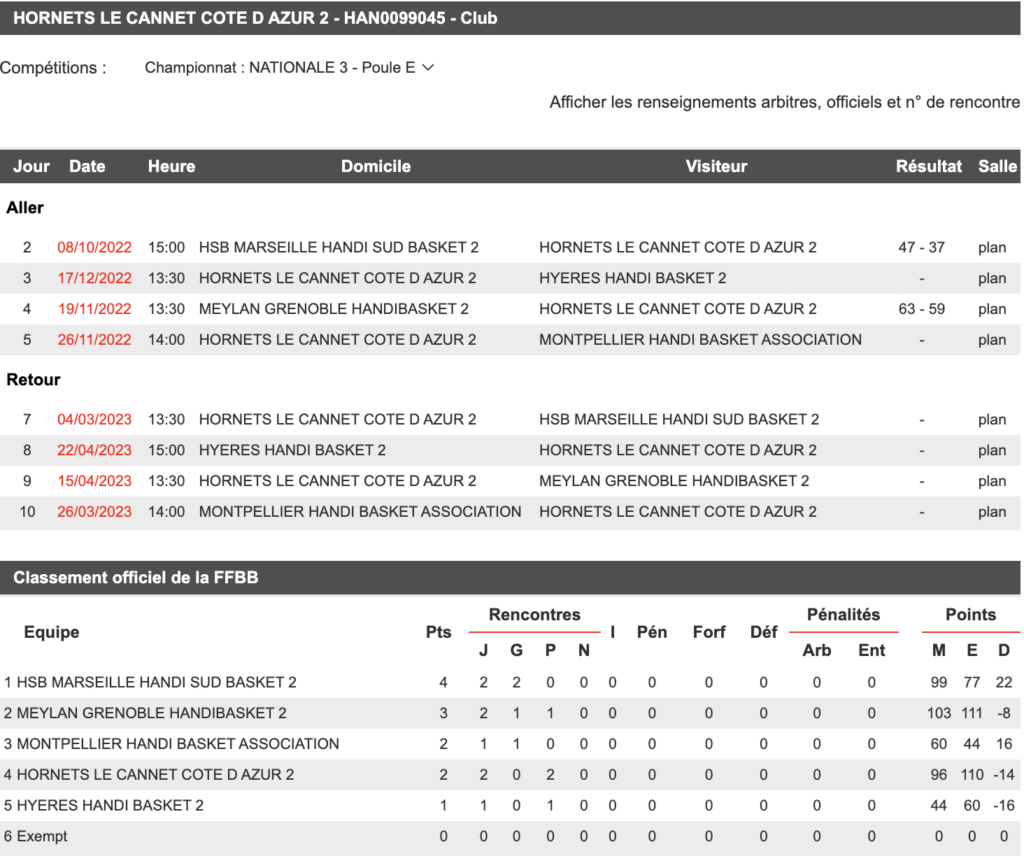This screenshot has height=856, width=1024.
Task: Click HYERES HANDI BASKET 2 in standings
Action: click(110, 805)
